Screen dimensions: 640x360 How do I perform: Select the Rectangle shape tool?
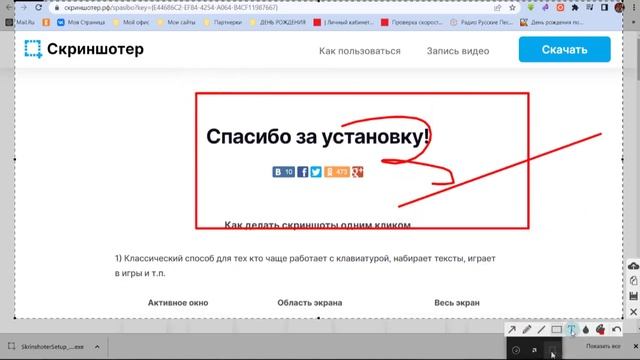pyautogui.click(x=556, y=329)
